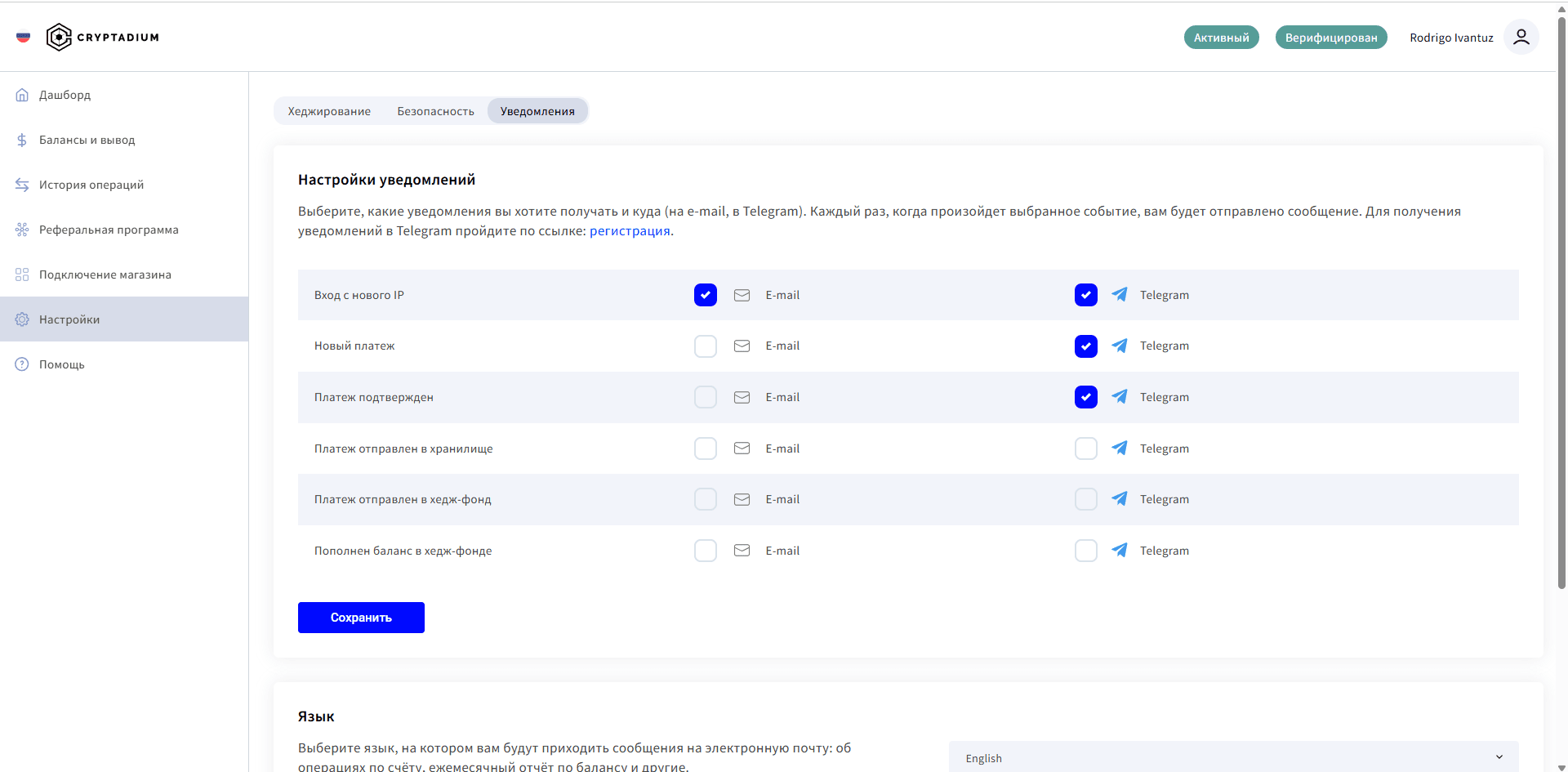This screenshot has height=772, width=1568.
Task: Click Telegram plane icon in Новый платеж row
Action: click(1120, 346)
